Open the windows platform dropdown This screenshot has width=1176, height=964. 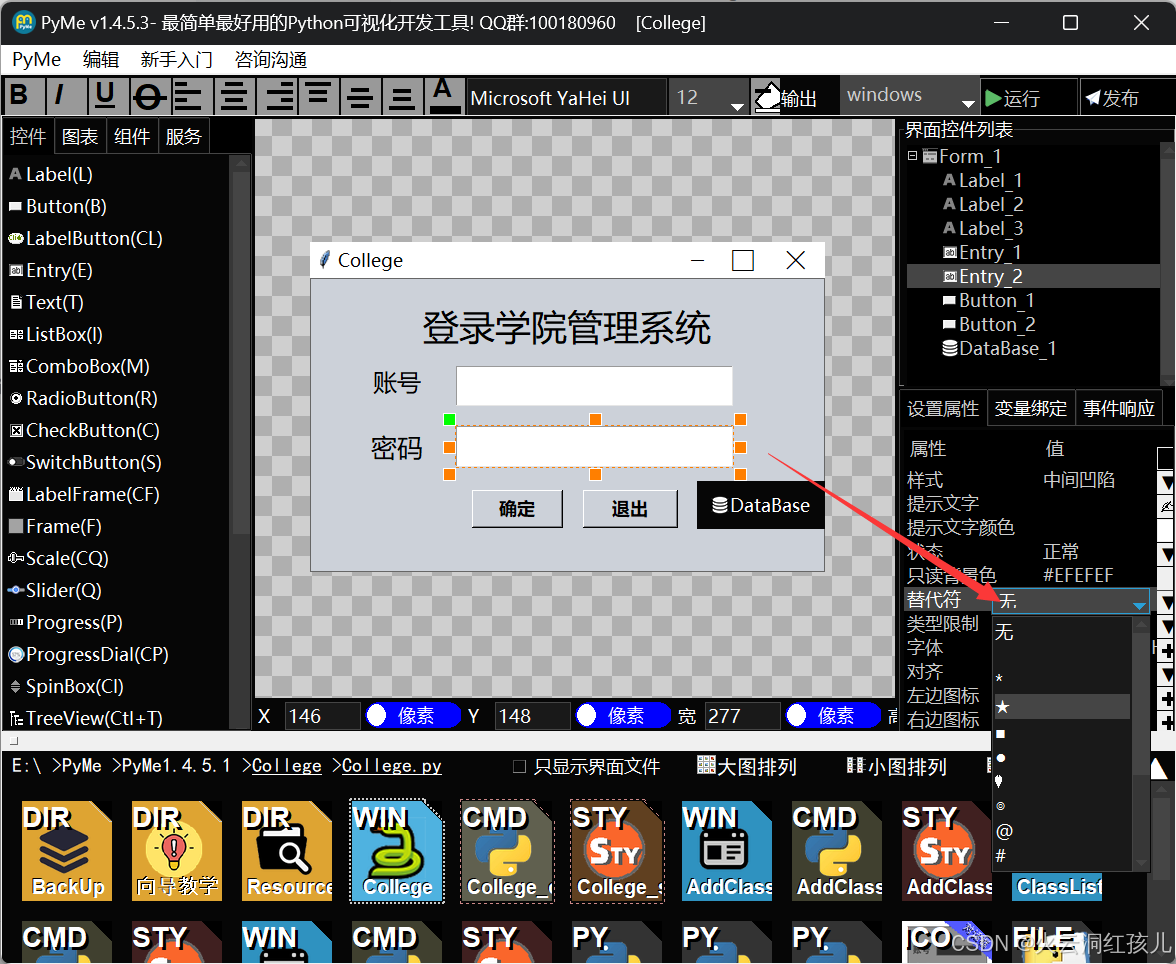coord(910,96)
